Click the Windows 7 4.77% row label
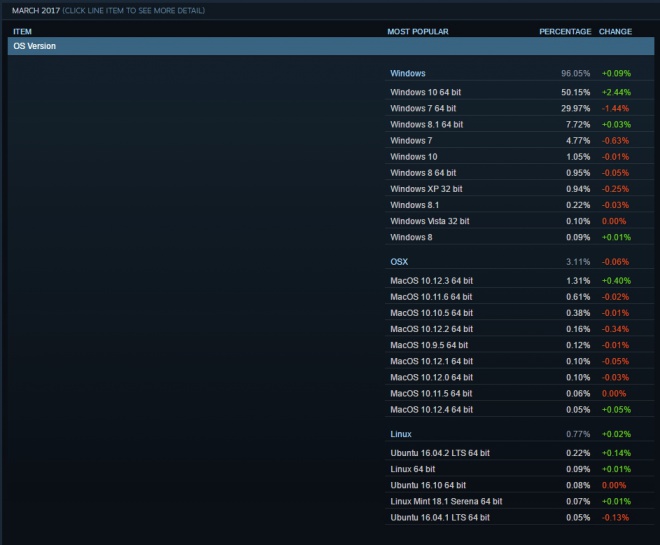The image size is (660, 545). point(411,141)
